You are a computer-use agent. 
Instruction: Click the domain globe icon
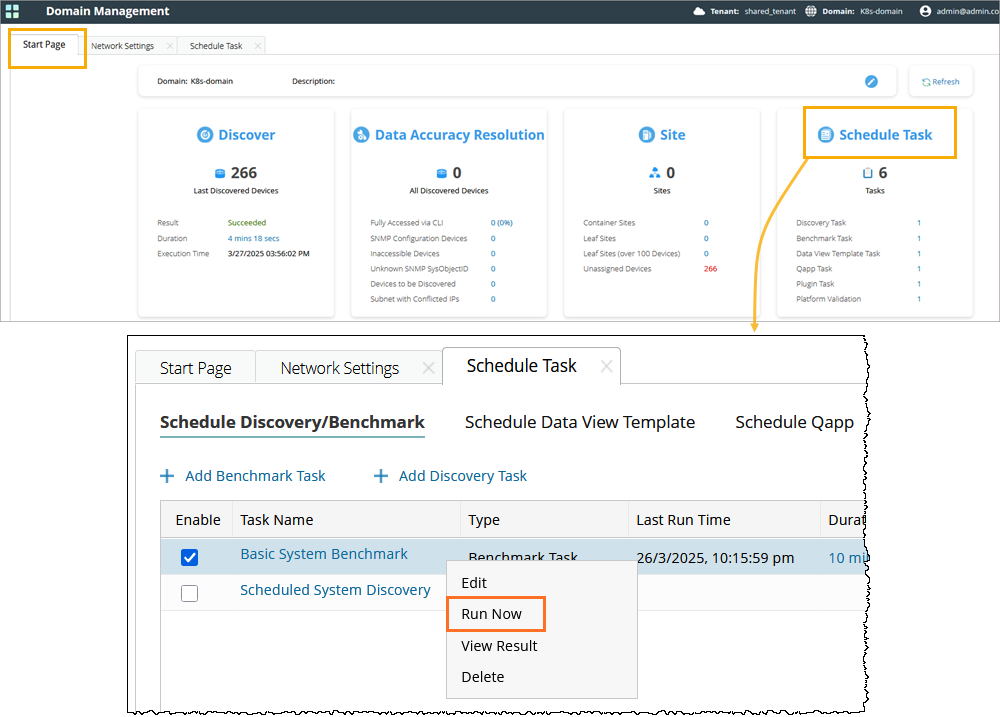(810, 11)
